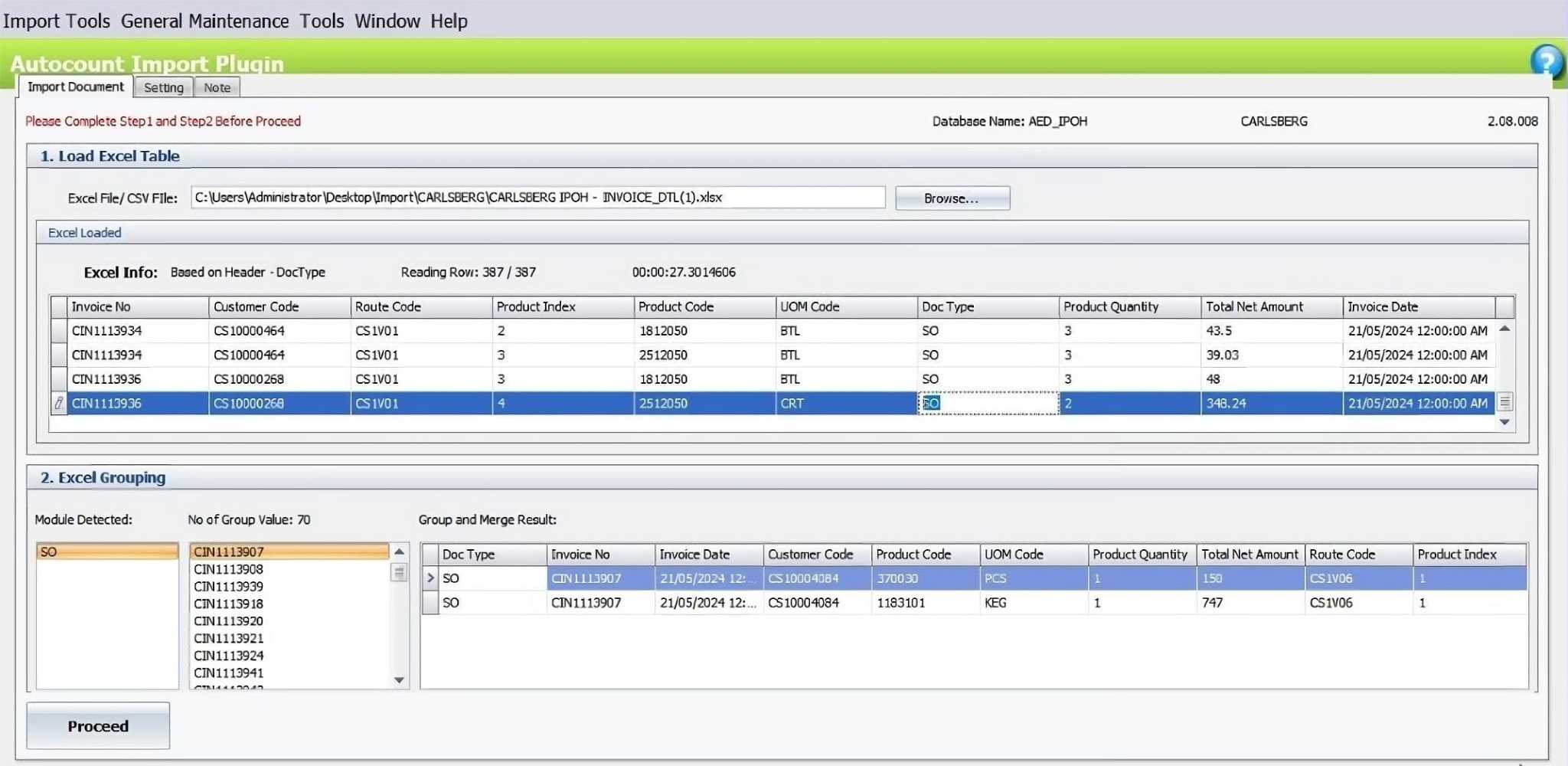Select CIN1113918 in the group value list
Image resolution: width=1568 pixels, height=766 pixels.
click(289, 604)
